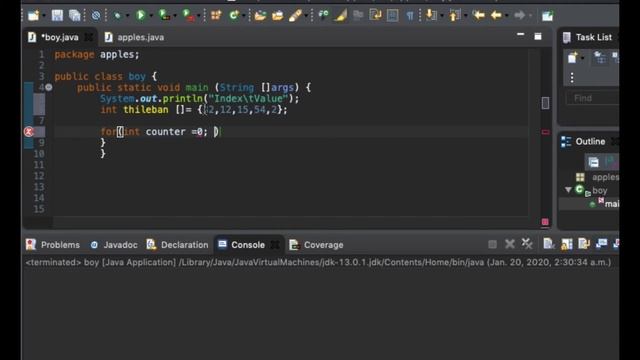Click Remove Launch console X icon
Image resolution: width=640 pixels, height=360 pixels.
click(509, 244)
